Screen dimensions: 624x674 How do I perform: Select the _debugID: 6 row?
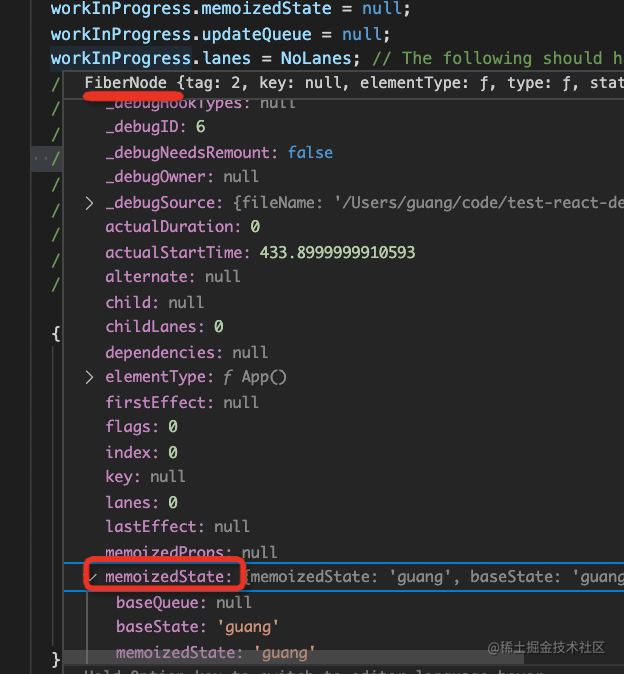click(344, 127)
